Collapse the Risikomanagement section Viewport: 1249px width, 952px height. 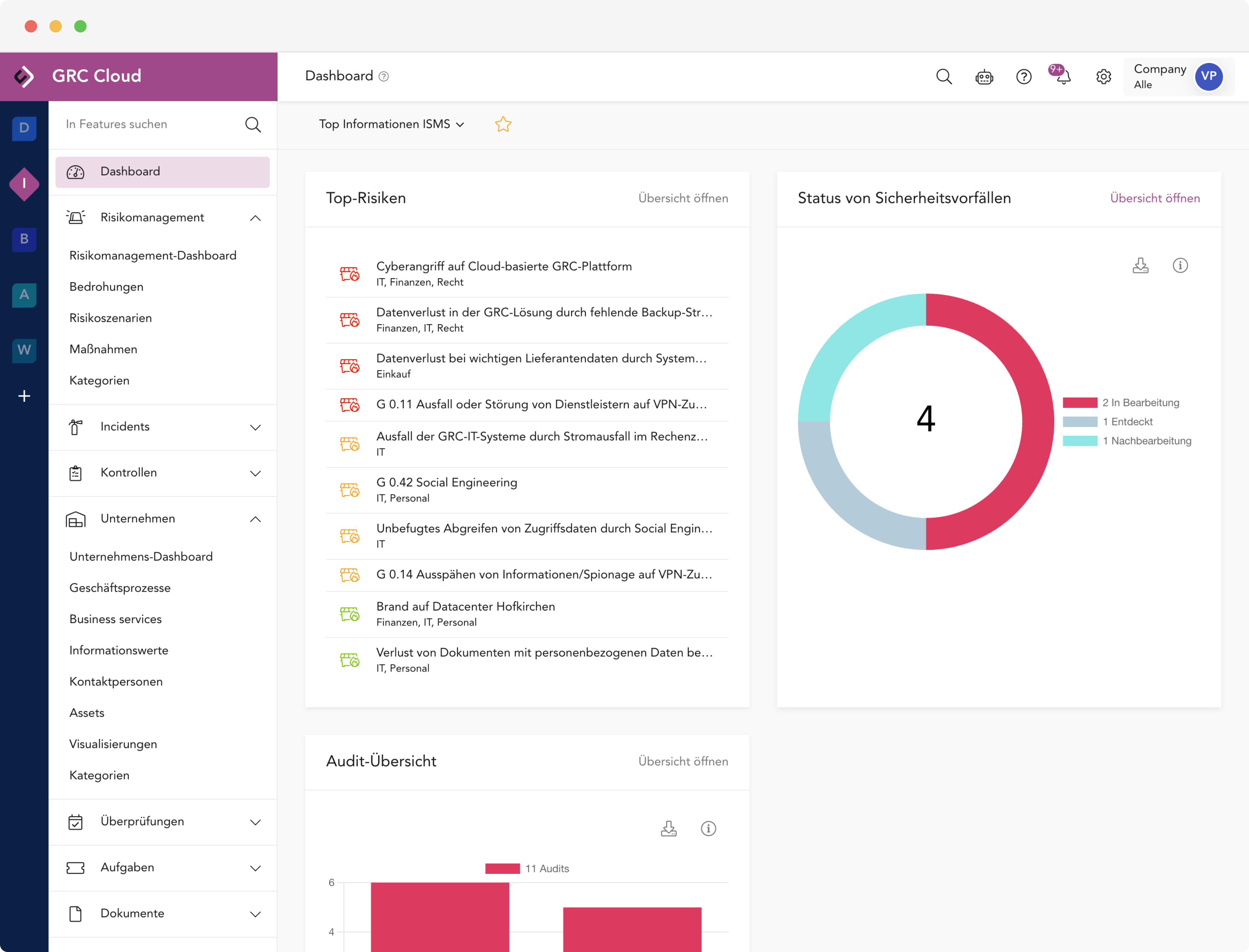(255, 218)
